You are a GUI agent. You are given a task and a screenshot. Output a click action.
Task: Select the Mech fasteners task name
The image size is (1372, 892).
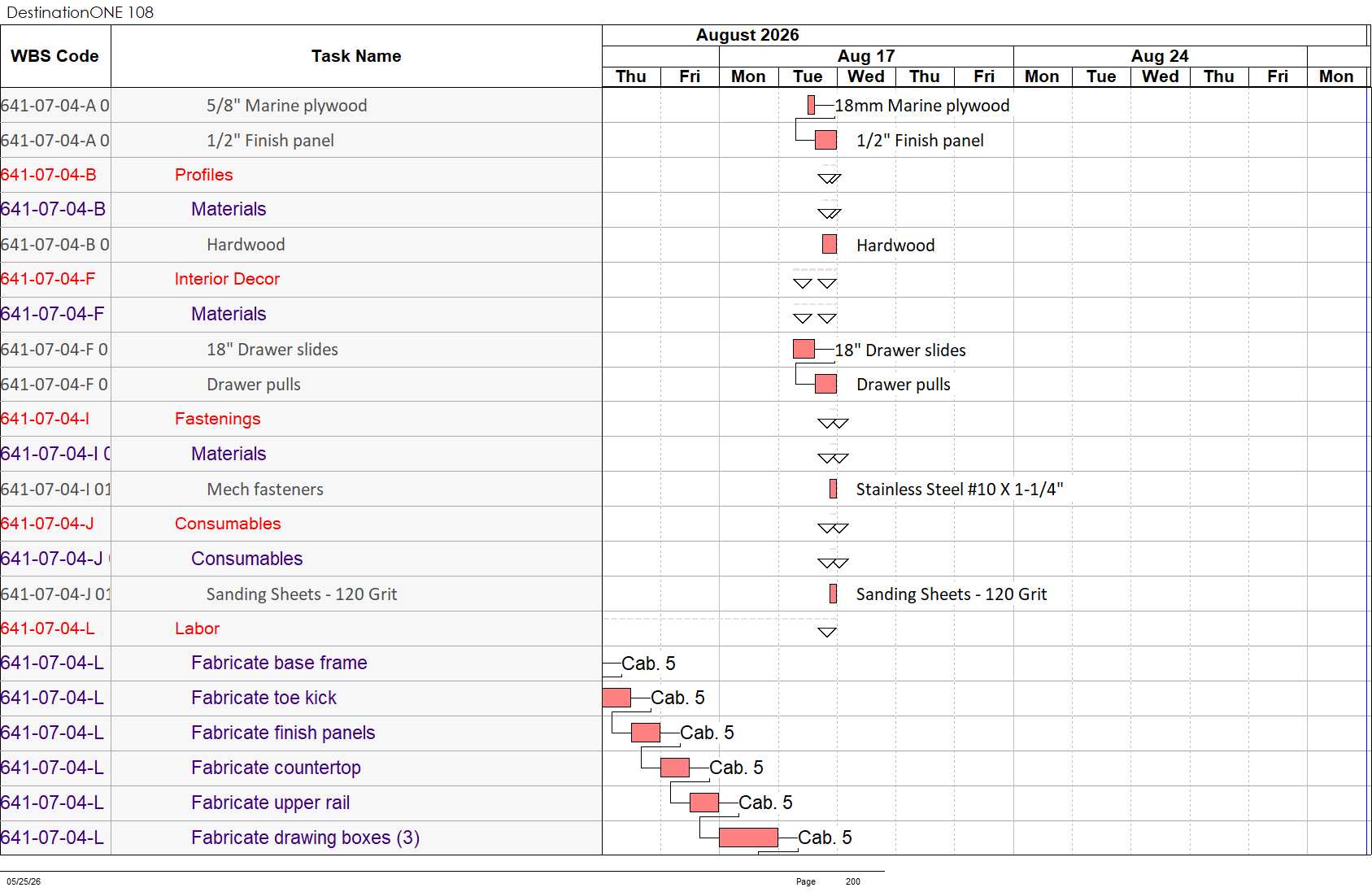point(265,490)
